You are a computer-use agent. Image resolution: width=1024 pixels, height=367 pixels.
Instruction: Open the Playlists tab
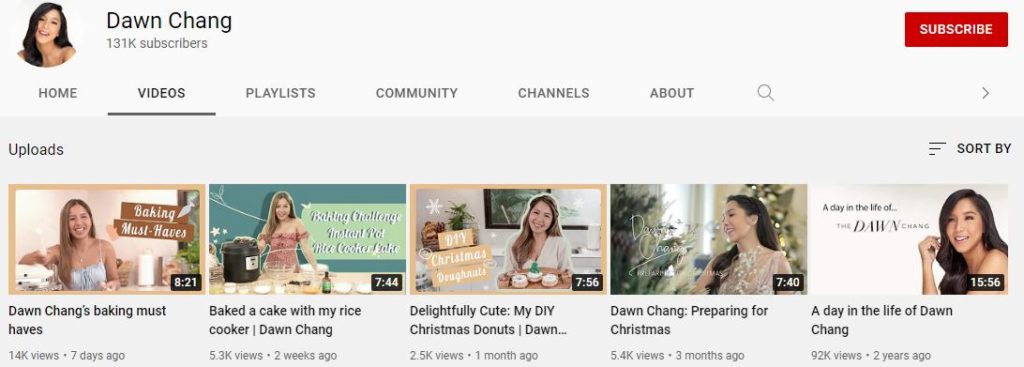tap(280, 93)
